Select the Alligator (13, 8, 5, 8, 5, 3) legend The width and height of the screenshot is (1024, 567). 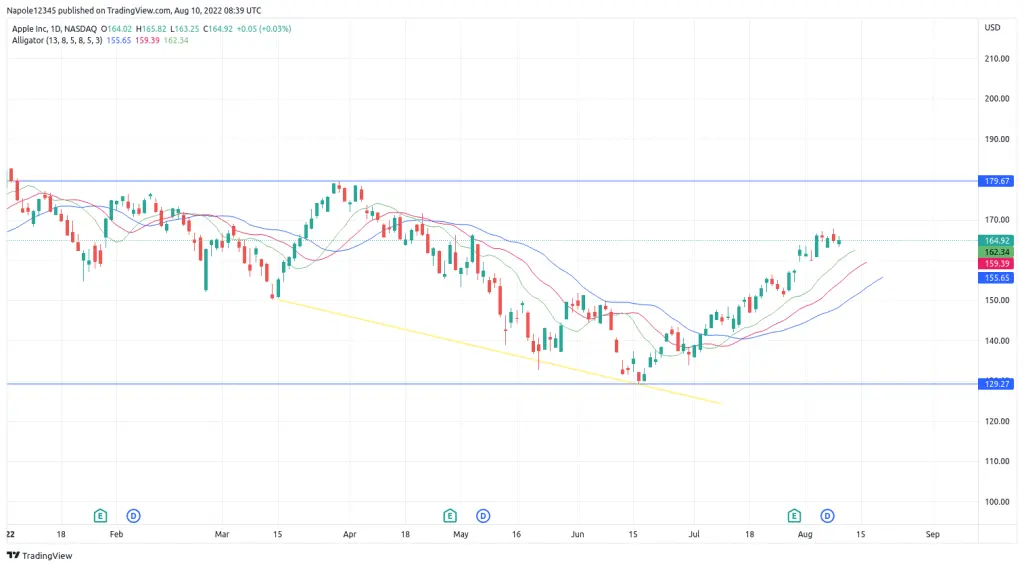point(57,40)
